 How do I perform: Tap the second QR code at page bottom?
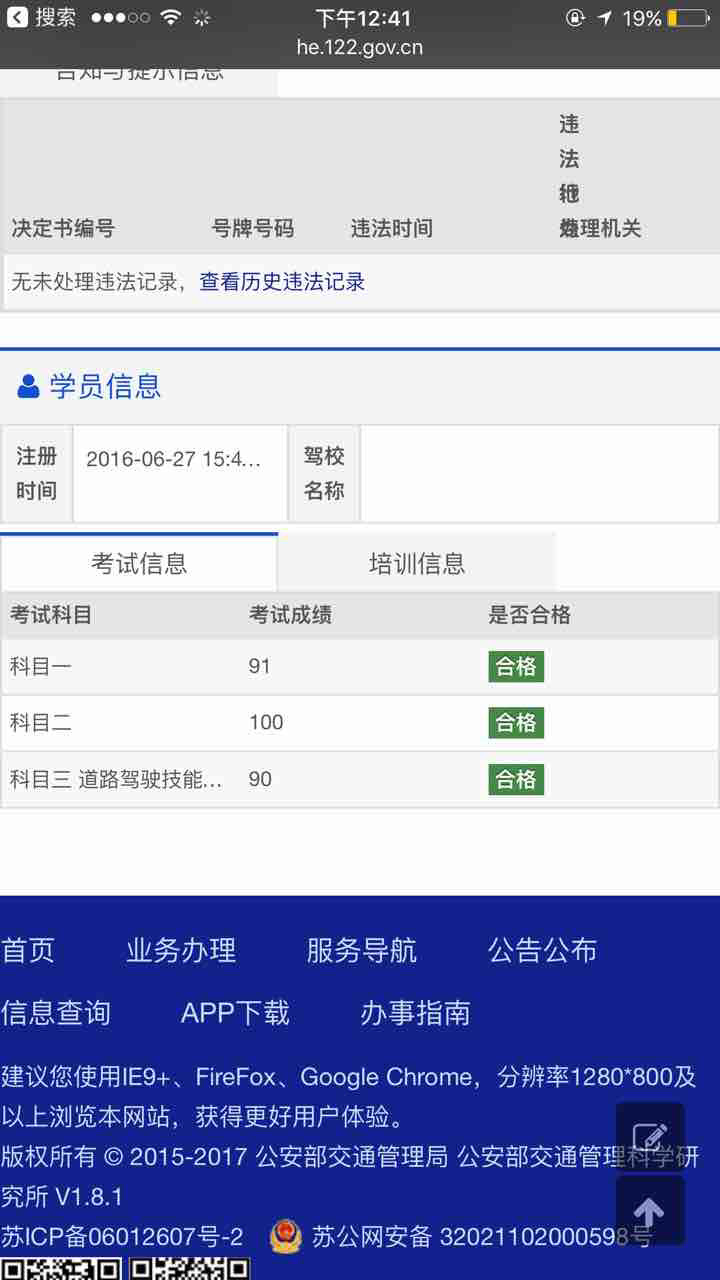190,1269
